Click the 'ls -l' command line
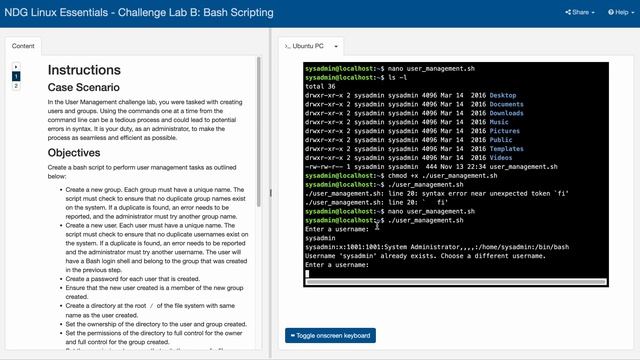The height and width of the screenshot is (360, 640). coord(356,77)
